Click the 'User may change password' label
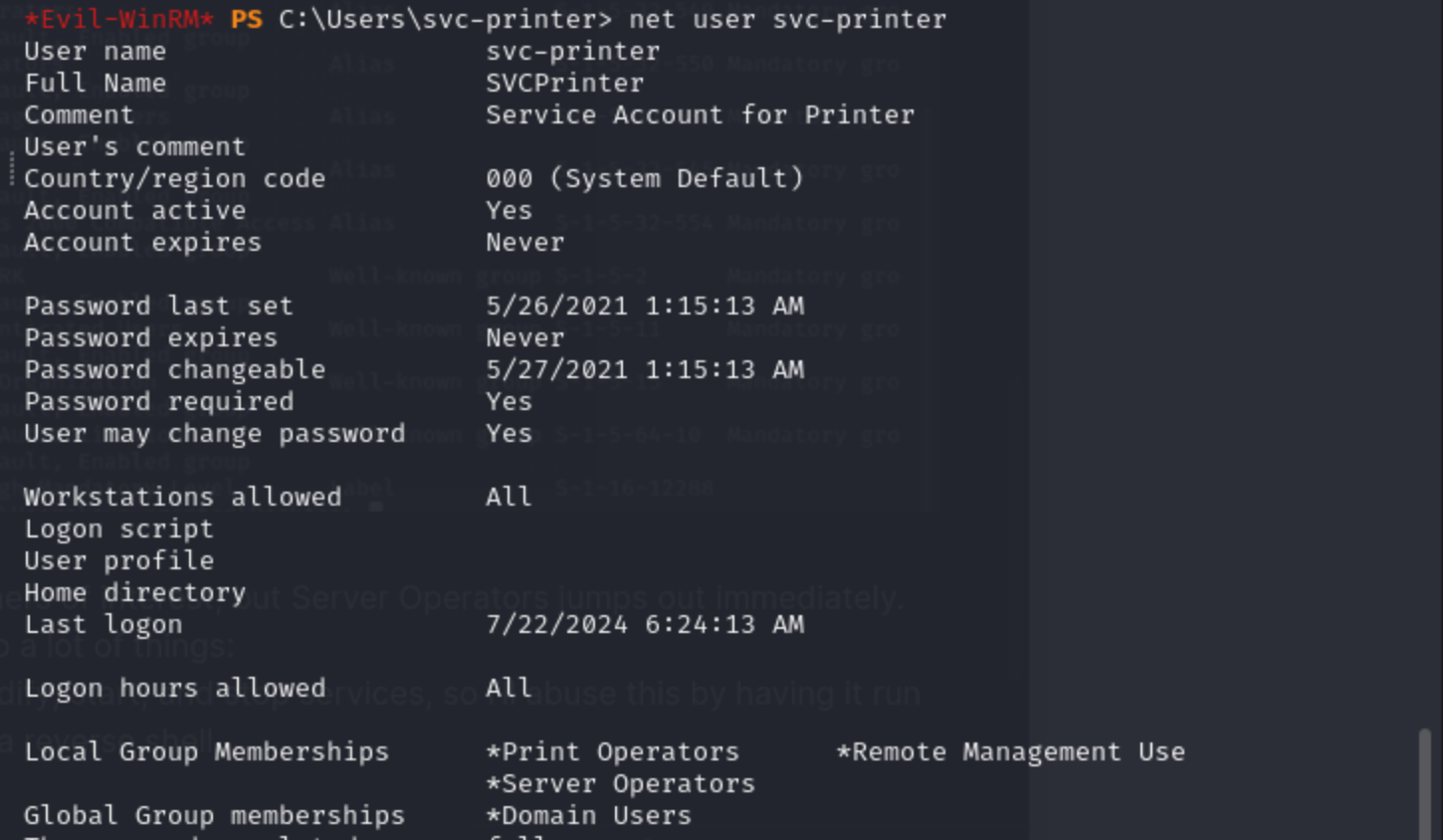 pyautogui.click(x=214, y=433)
